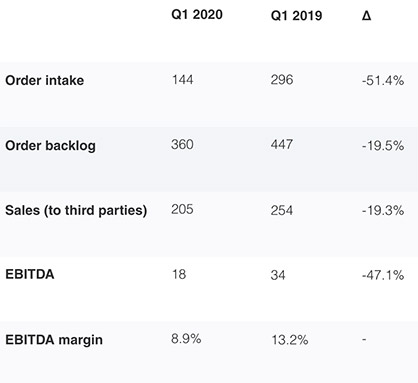Viewport: 418px width, 383px height.
Task: Select the 254 sales value
Action: pyautogui.click(x=282, y=210)
